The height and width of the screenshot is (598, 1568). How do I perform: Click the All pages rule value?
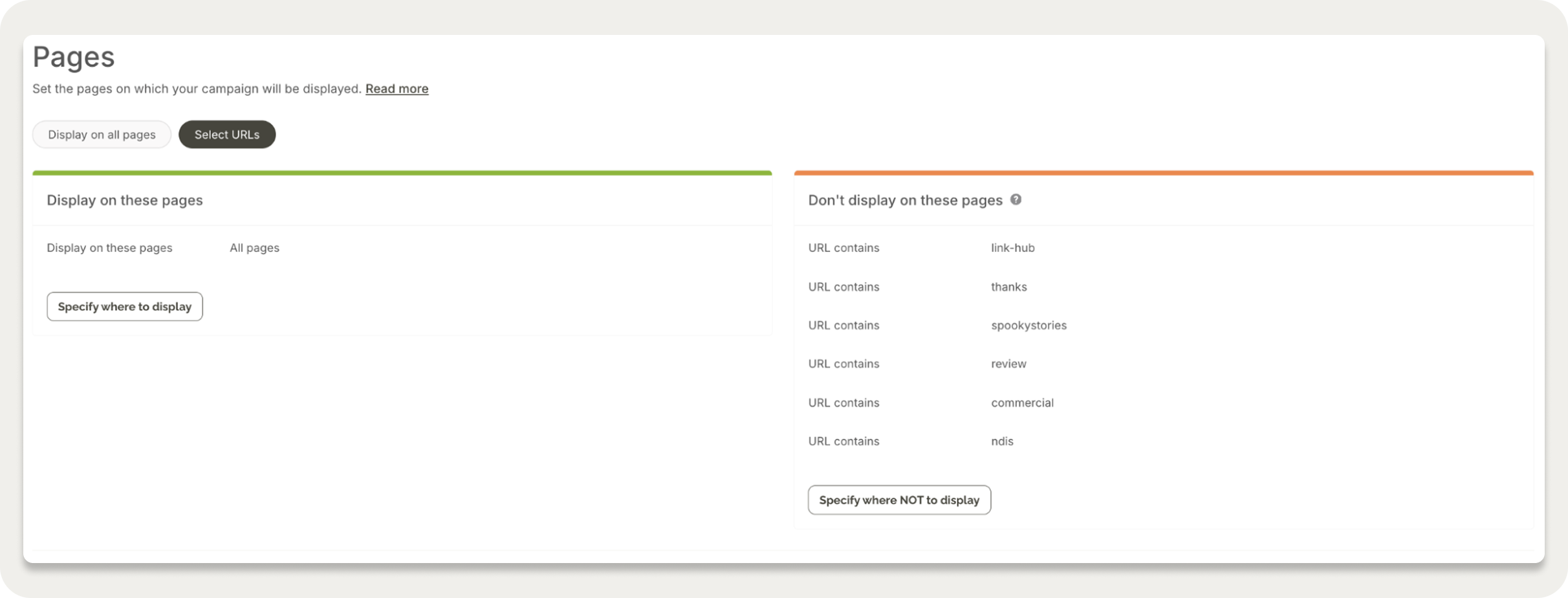coord(254,248)
